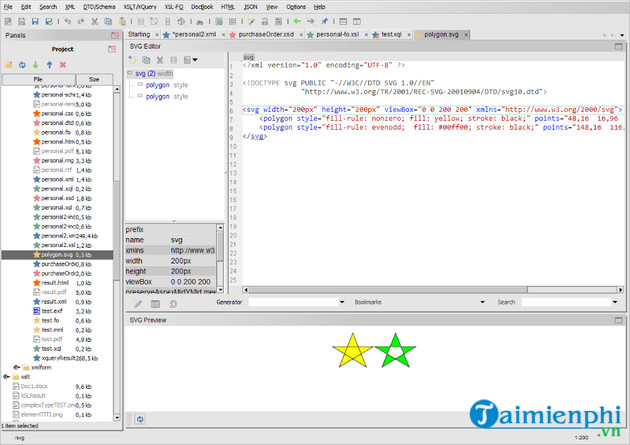Switch to the purchaseOrder.xsd tab
This screenshot has height=445, width=630.
tap(267, 34)
